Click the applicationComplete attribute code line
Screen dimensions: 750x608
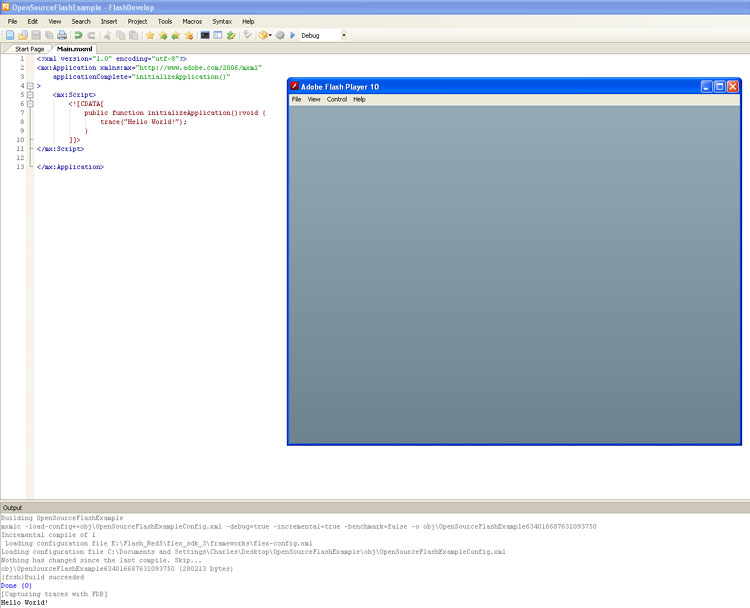coord(142,77)
